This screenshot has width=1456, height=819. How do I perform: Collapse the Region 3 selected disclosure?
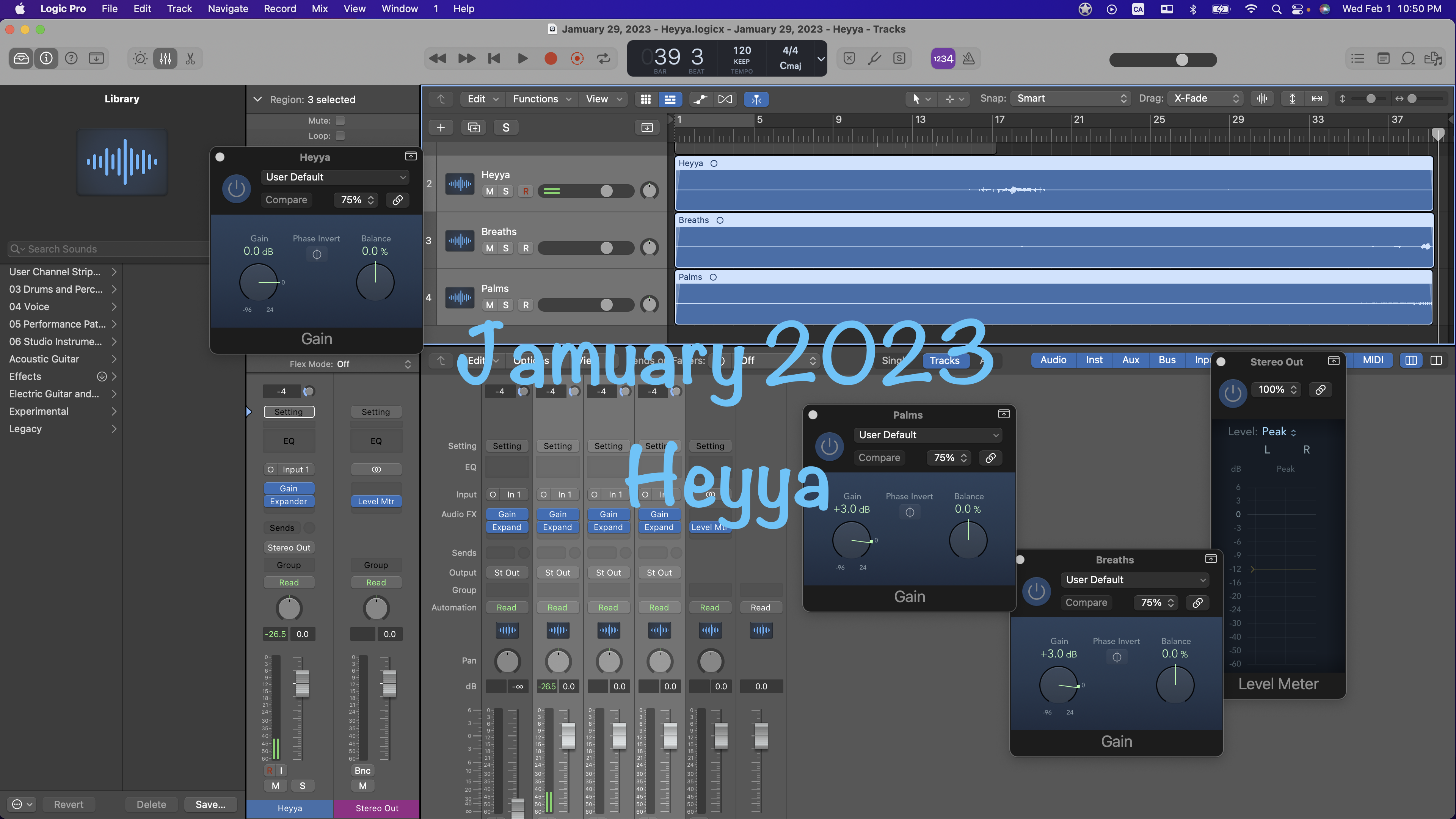(x=258, y=99)
